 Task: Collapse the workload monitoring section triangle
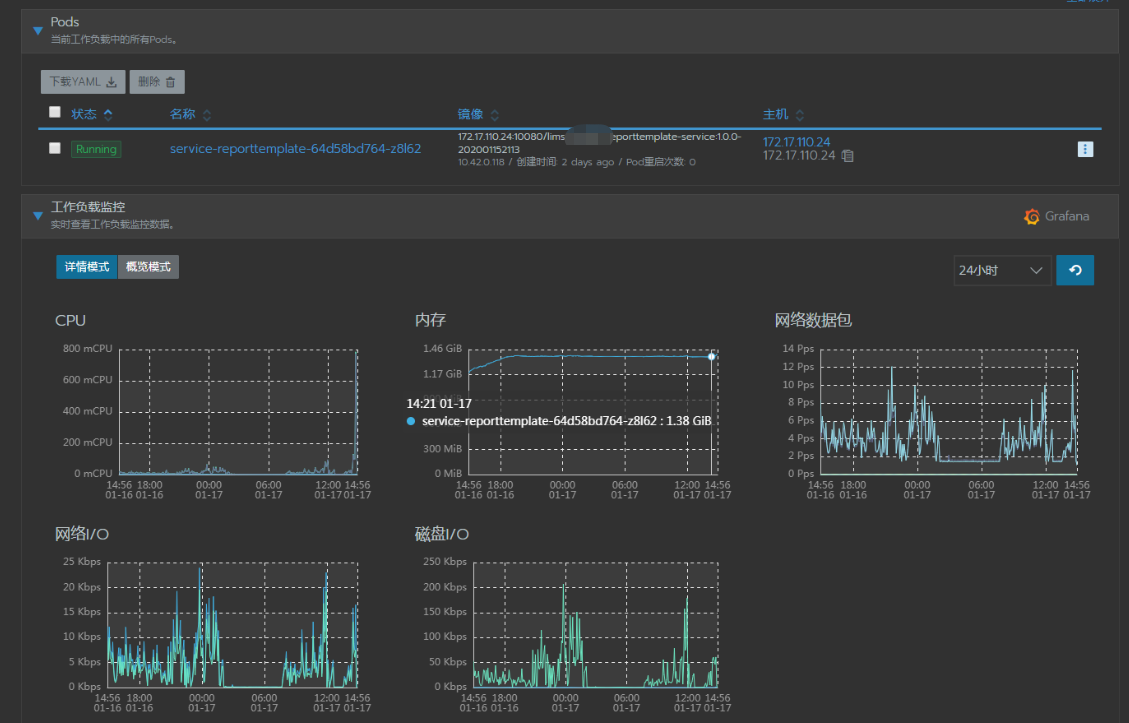point(37,215)
